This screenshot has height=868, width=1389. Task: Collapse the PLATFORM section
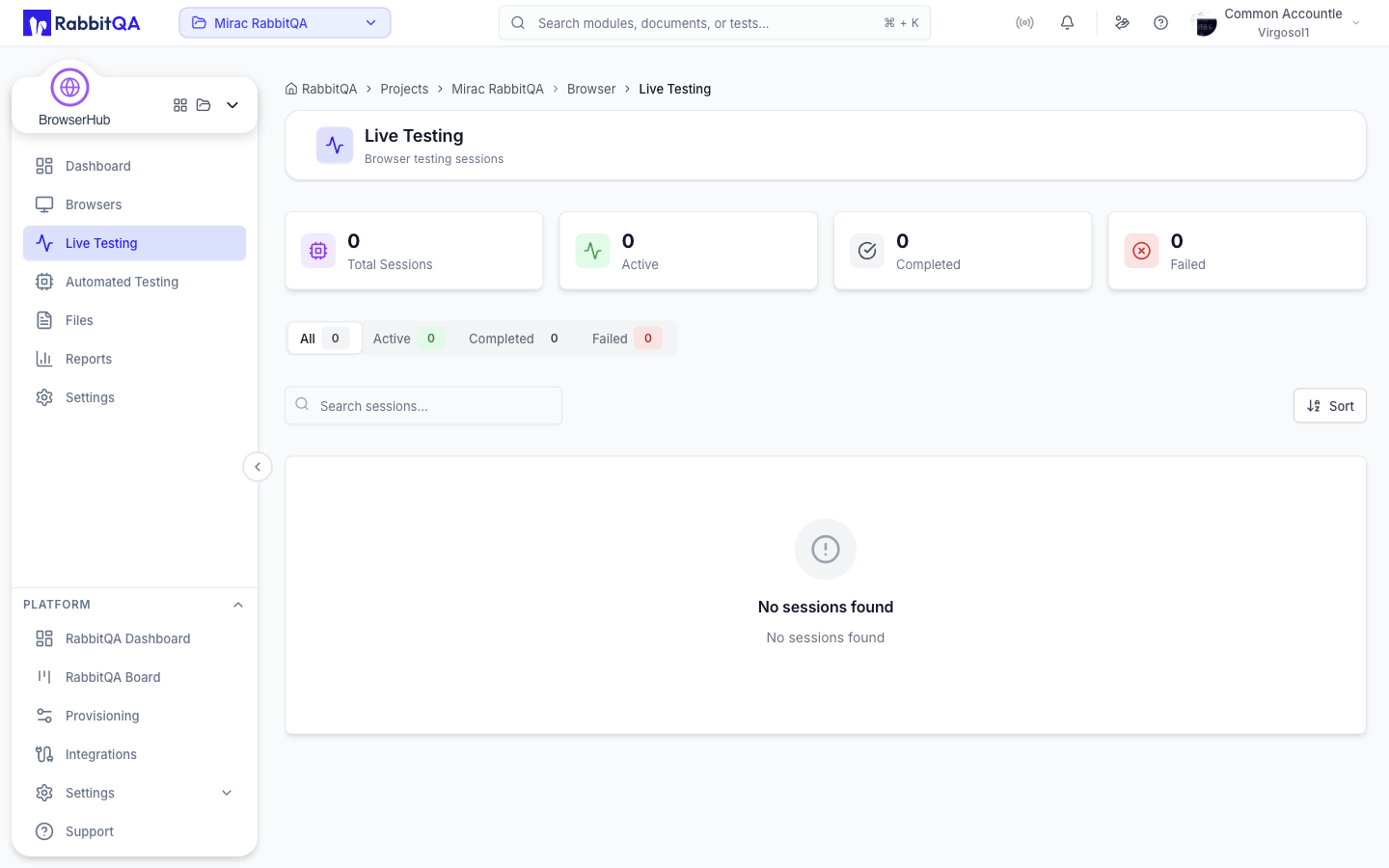238,605
